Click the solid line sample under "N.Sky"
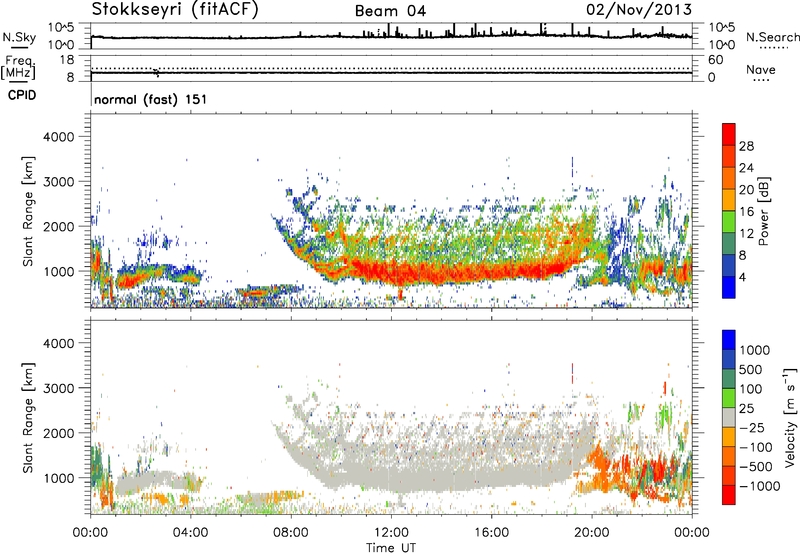The image size is (800, 554). click(x=19, y=48)
